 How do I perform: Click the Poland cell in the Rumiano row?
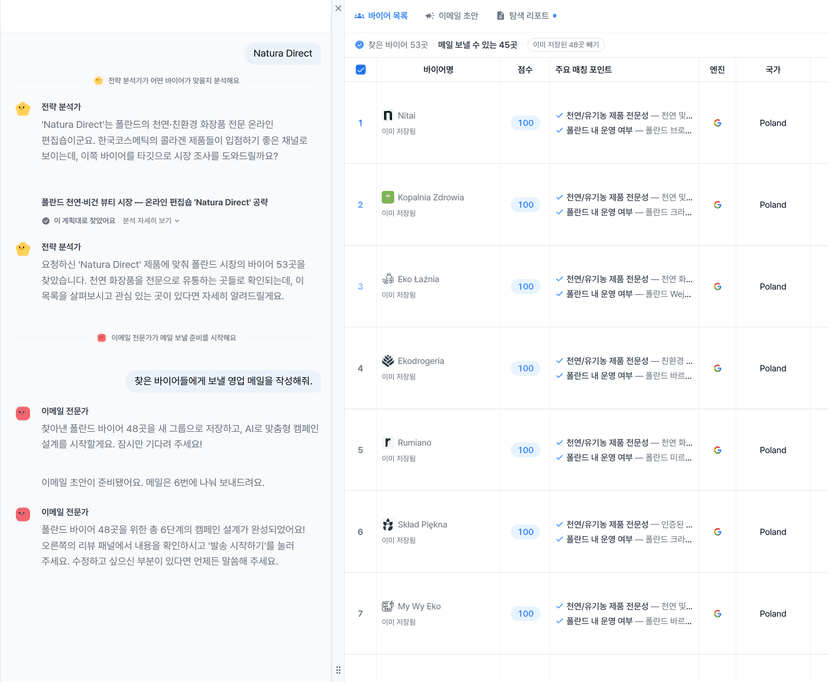(x=773, y=450)
